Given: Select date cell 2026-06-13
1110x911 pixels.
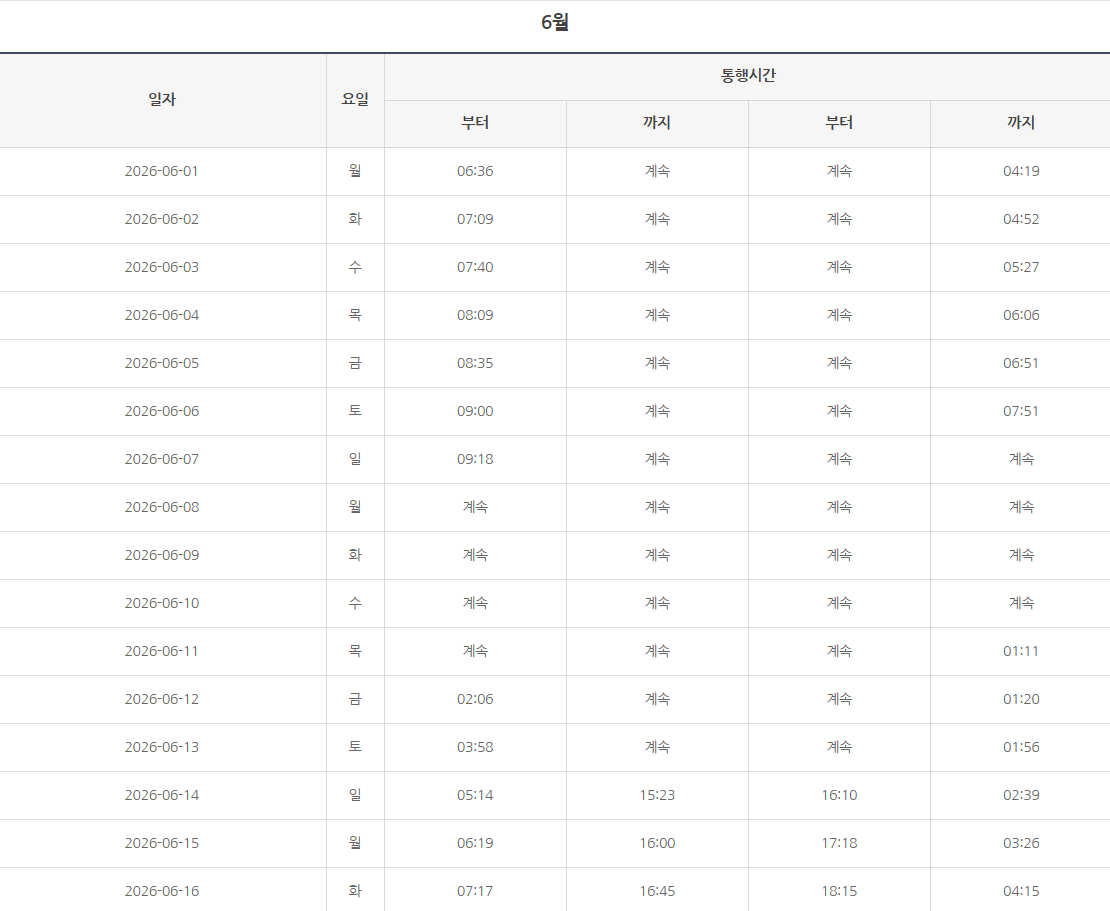Looking at the screenshot, I should 162,747.
